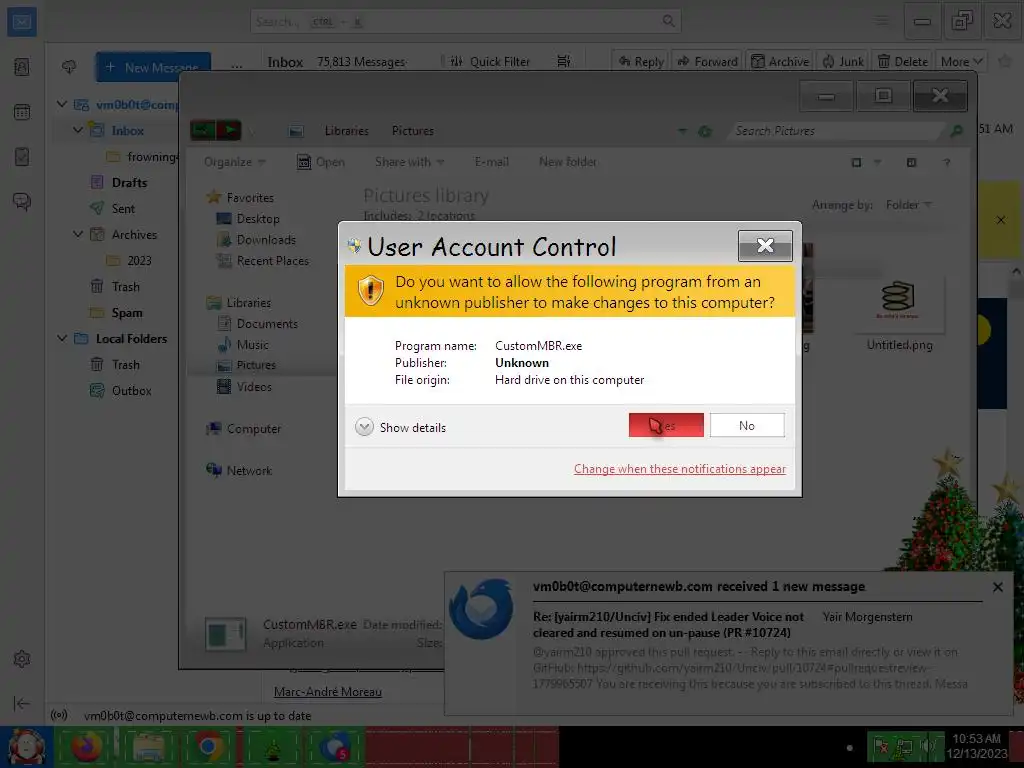The width and height of the screenshot is (1024, 768).
Task: Click New folder in Explorer toolbar
Action: coord(568,162)
